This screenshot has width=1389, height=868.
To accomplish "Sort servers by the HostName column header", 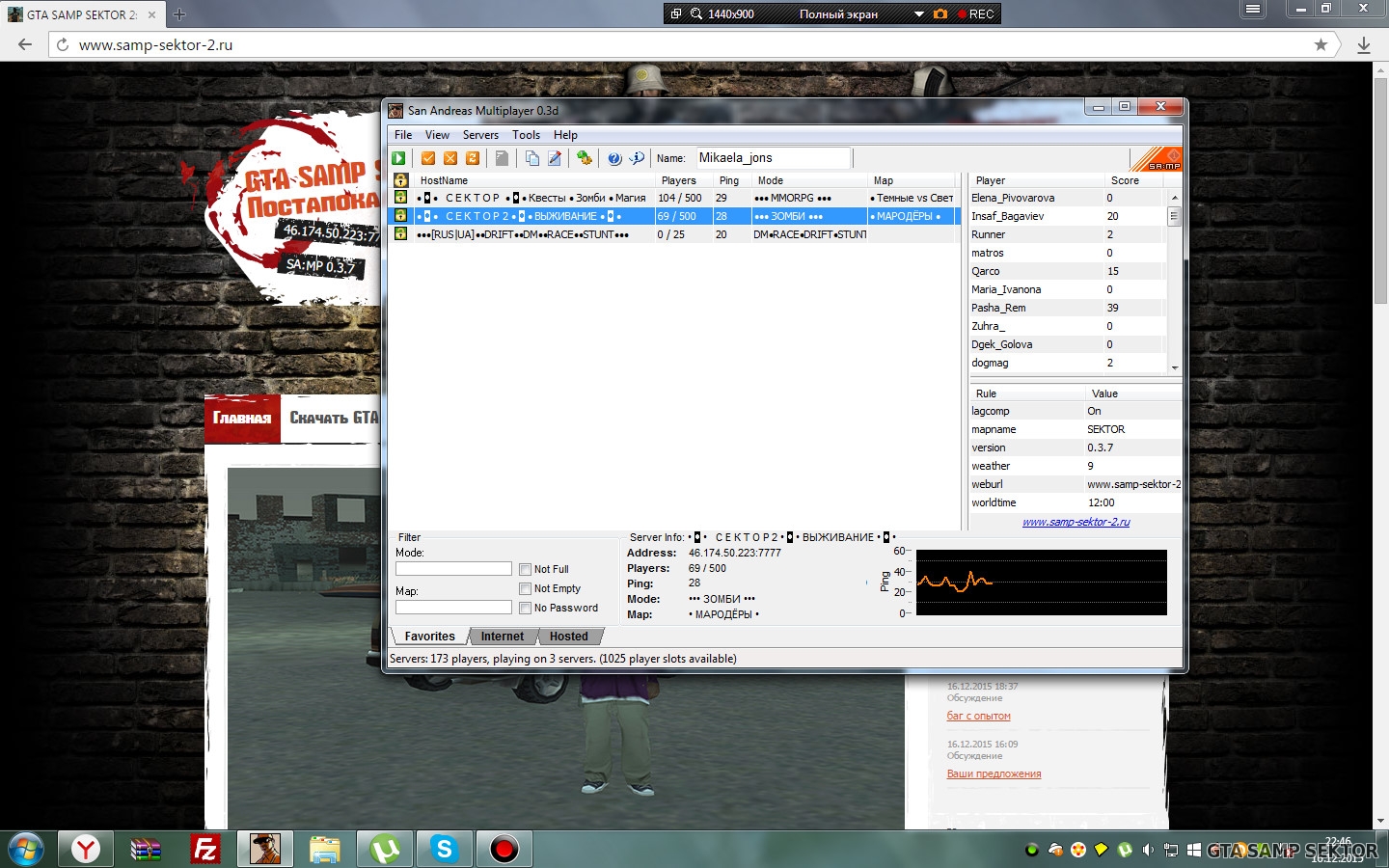I will click(534, 180).
